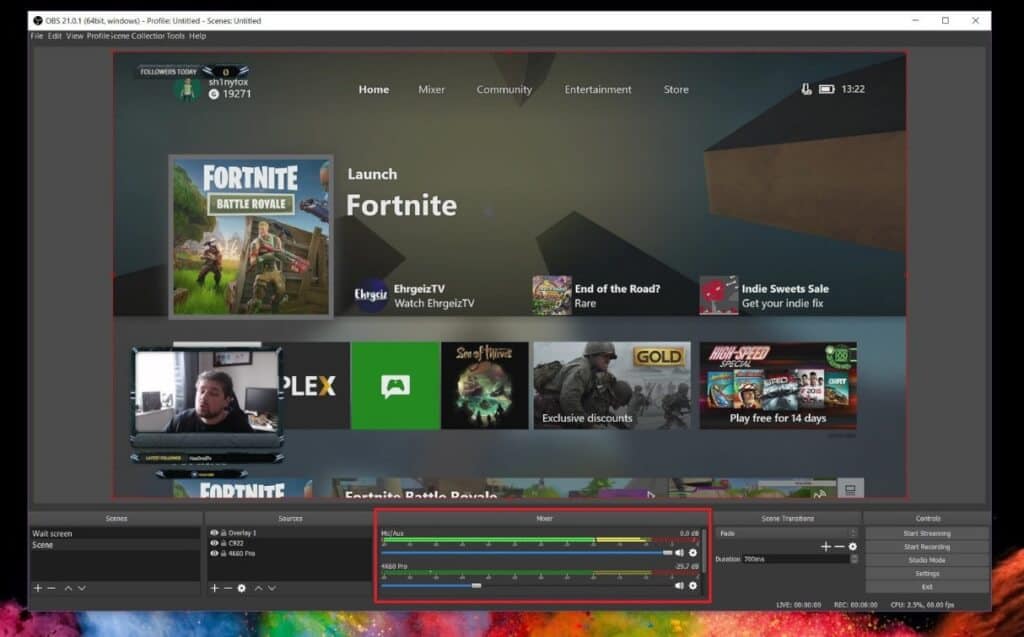The image size is (1024, 637).
Task: Move the selected source down
Action: tap(272, 588)
